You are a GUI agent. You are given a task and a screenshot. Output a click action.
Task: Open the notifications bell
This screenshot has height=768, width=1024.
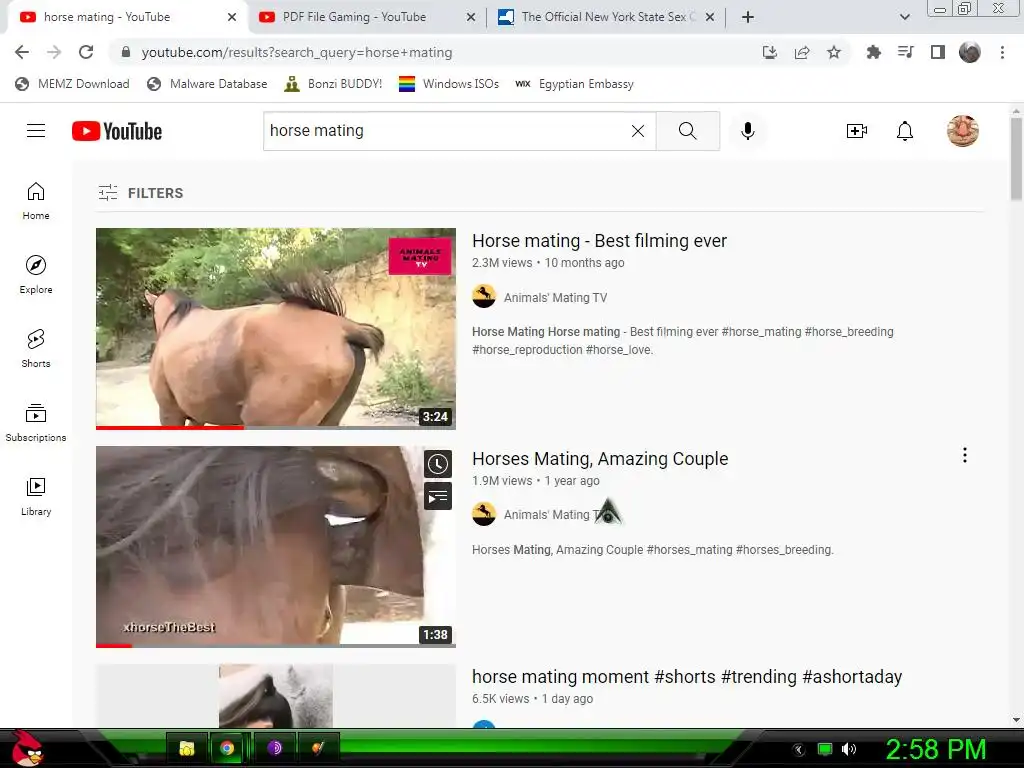[x=904, y=131]
